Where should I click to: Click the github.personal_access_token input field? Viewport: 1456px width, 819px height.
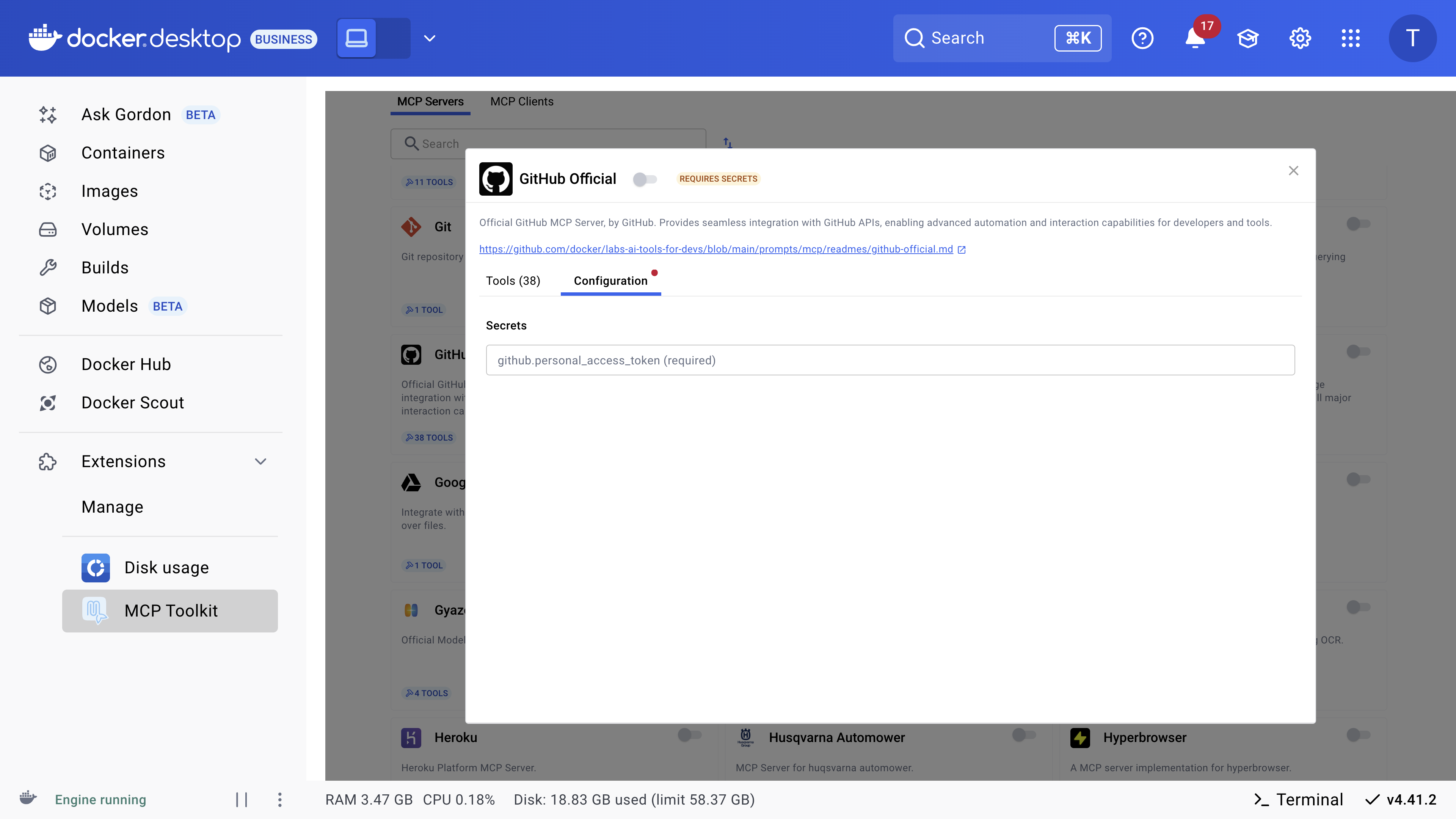pyautogui.click(x=890, y=360)
